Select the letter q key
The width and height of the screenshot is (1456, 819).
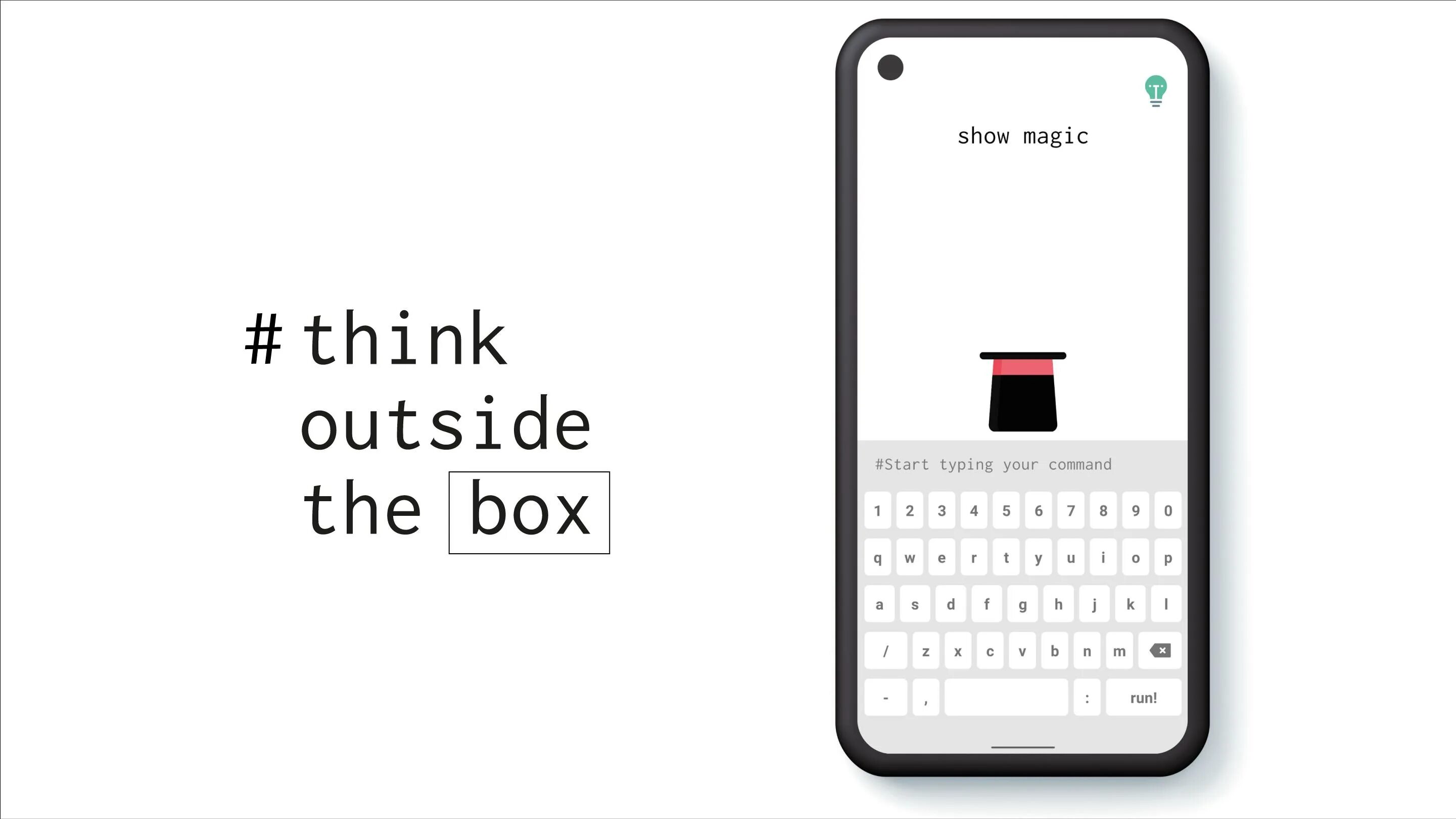pos(878,557)
